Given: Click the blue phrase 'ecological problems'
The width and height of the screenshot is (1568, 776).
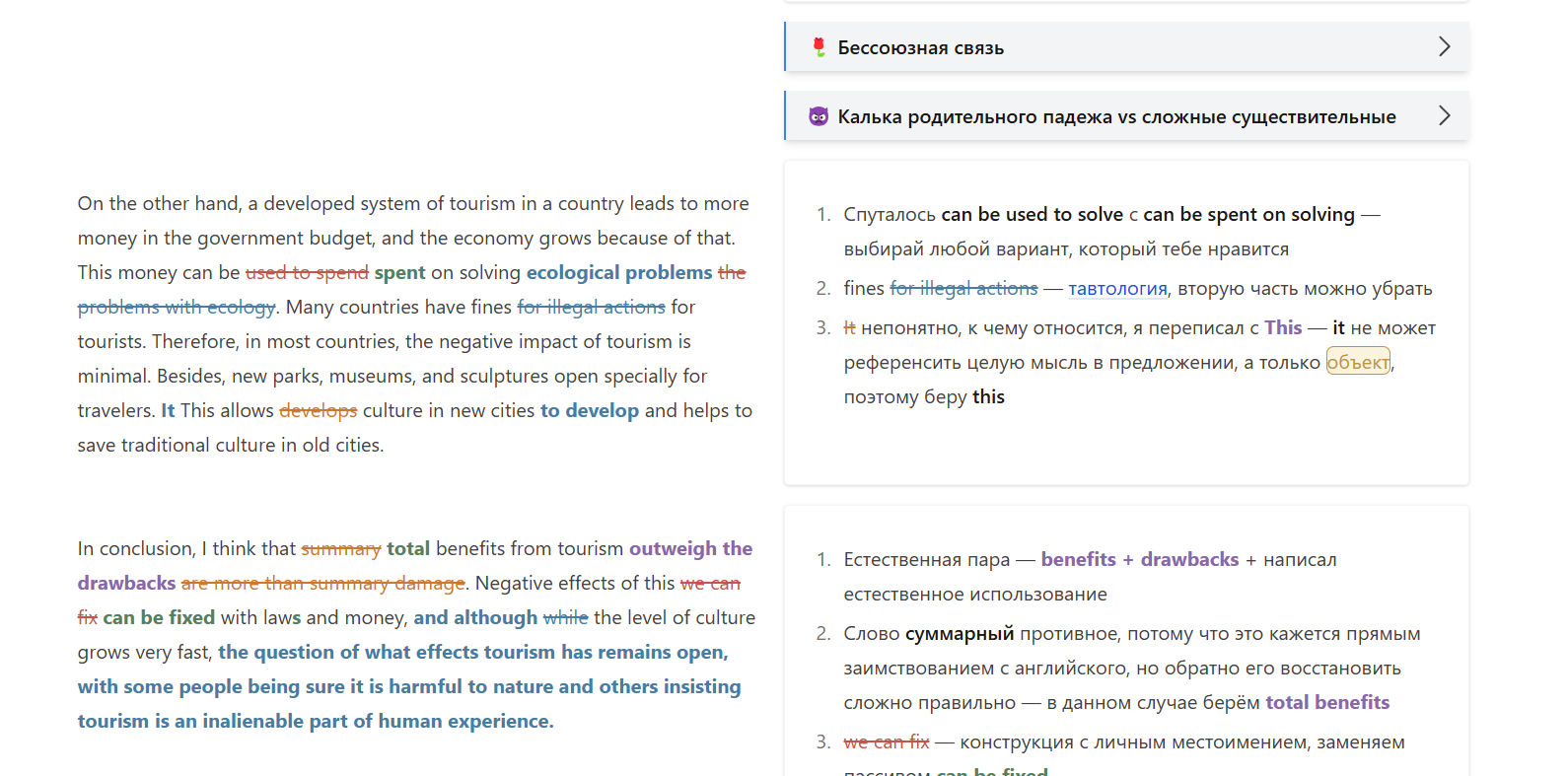Looking at the screenshot, I should [618, 273].
